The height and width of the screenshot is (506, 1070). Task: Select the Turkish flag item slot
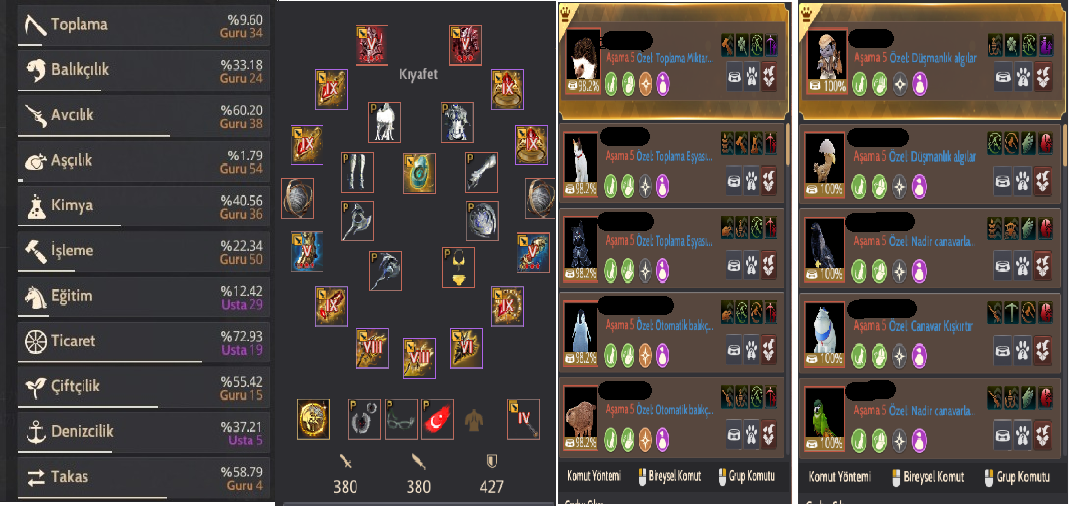tap(437, 419)
